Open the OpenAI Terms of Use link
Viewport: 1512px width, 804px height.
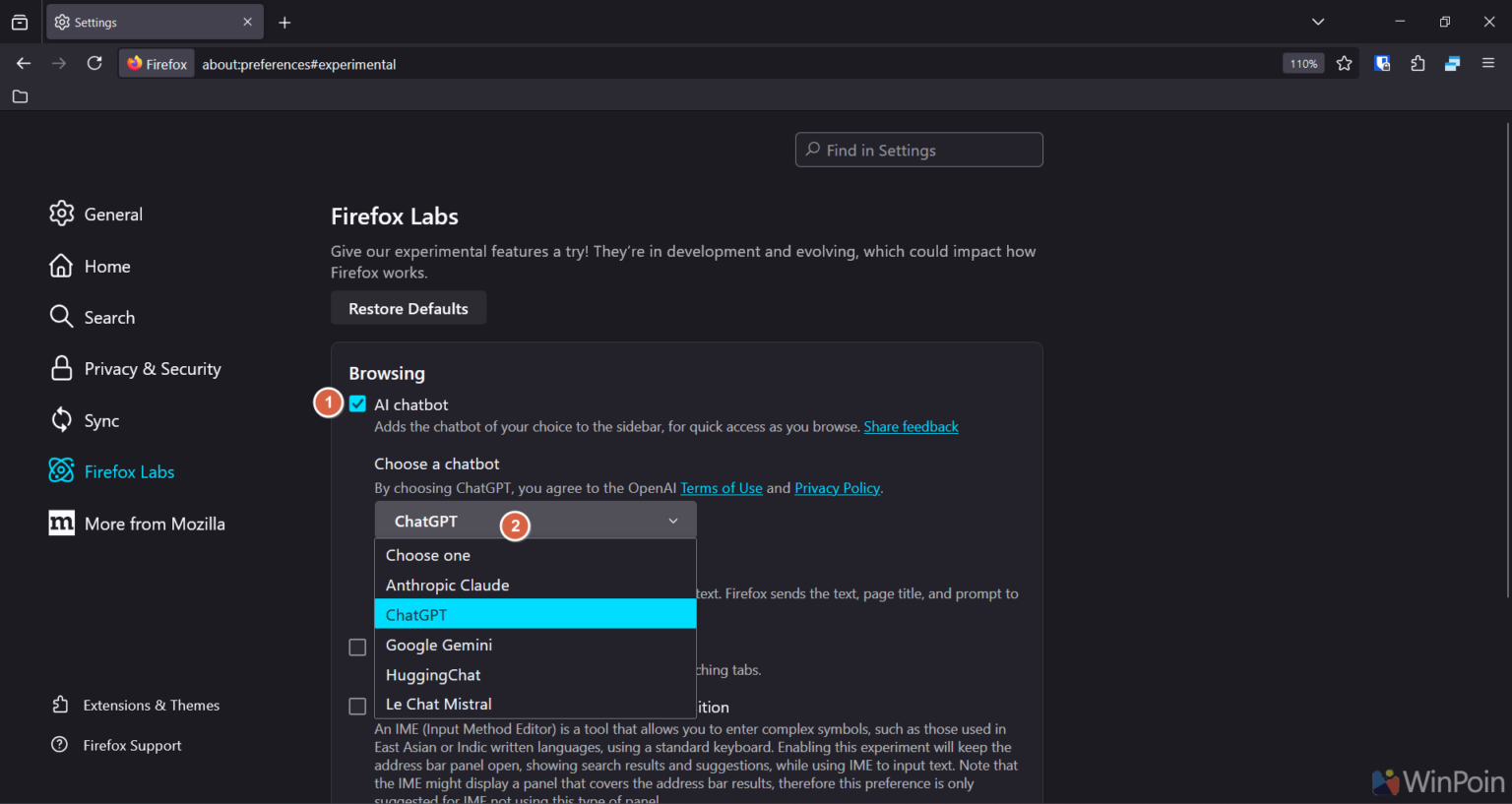(x=722, y=488)
